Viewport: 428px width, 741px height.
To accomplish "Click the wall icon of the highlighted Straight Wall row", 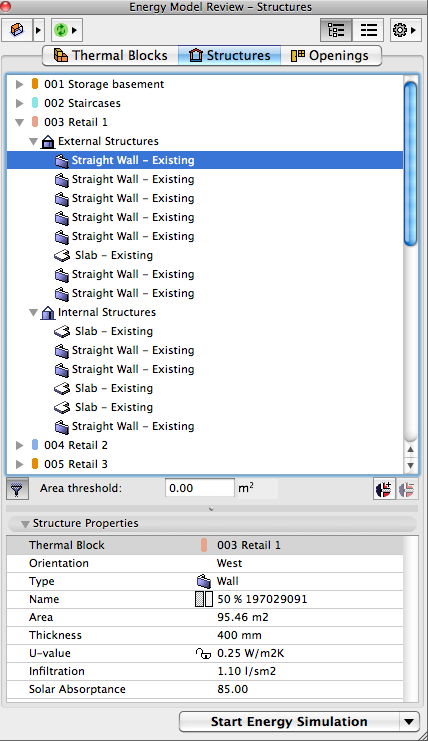I will [x=62, y=161].
